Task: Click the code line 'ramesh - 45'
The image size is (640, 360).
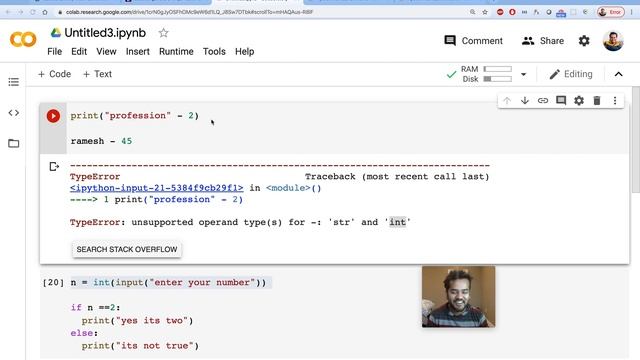Action: 101,141
